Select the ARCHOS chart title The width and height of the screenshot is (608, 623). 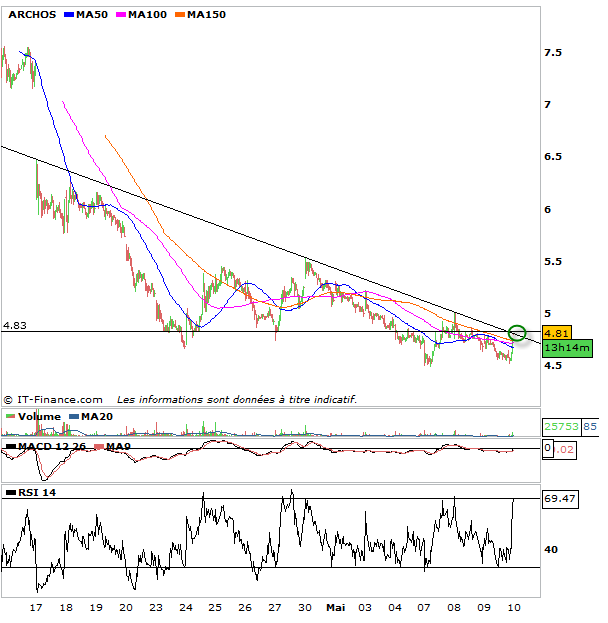(31, 15)
